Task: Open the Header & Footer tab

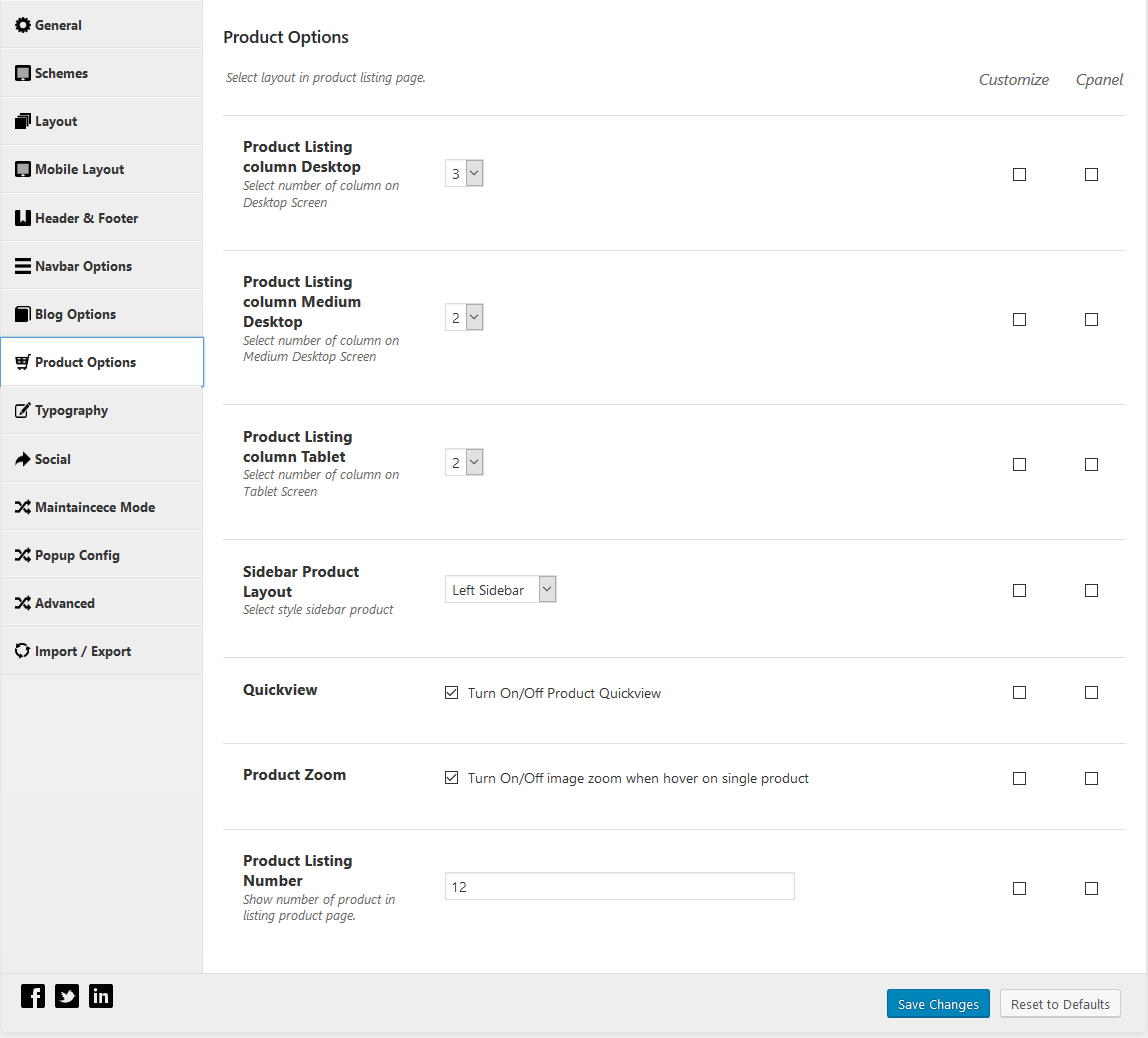Action: pyautogui.click(x=86, y=218)
